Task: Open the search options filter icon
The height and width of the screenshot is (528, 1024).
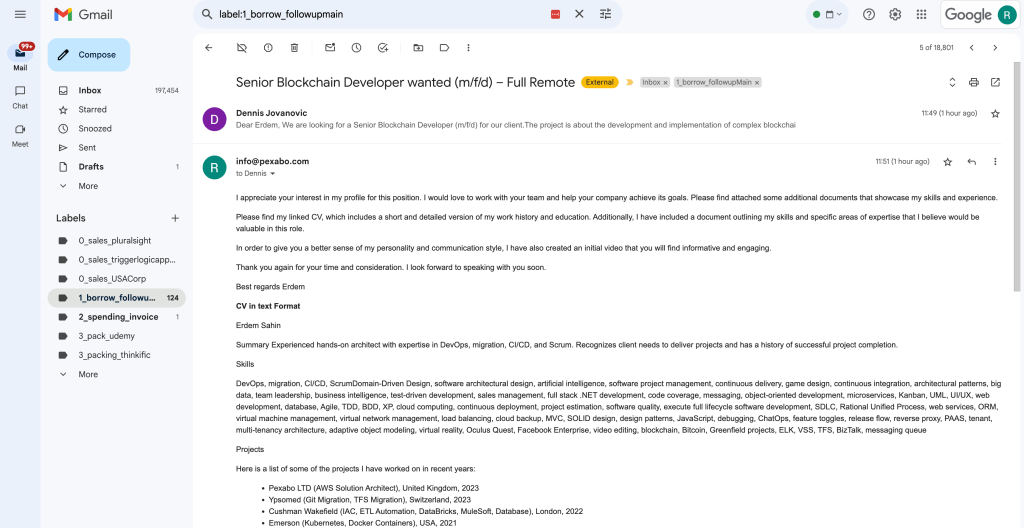Action: [605, 14]
